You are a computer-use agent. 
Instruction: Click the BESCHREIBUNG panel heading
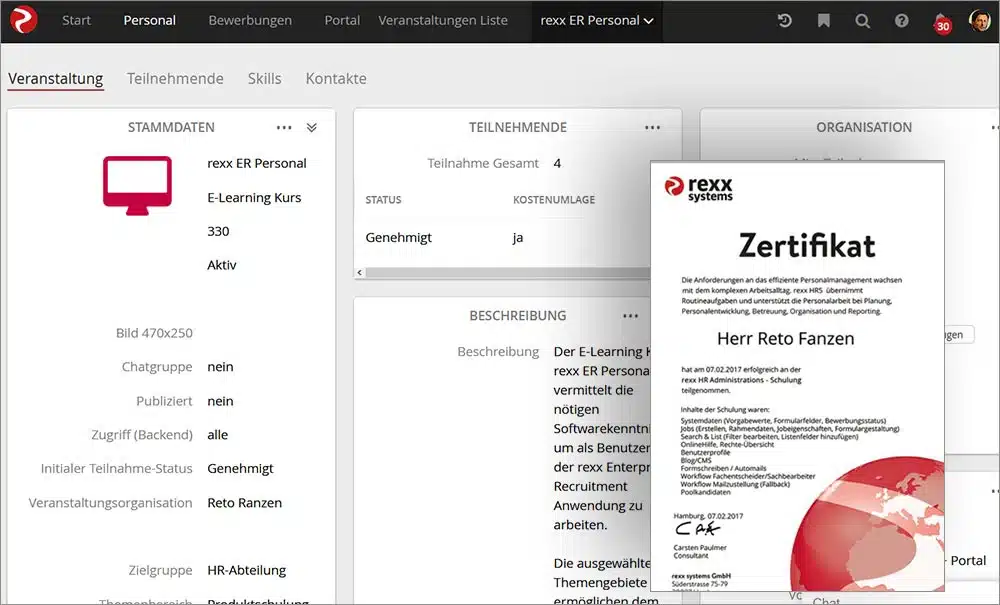tap(518, 316)
